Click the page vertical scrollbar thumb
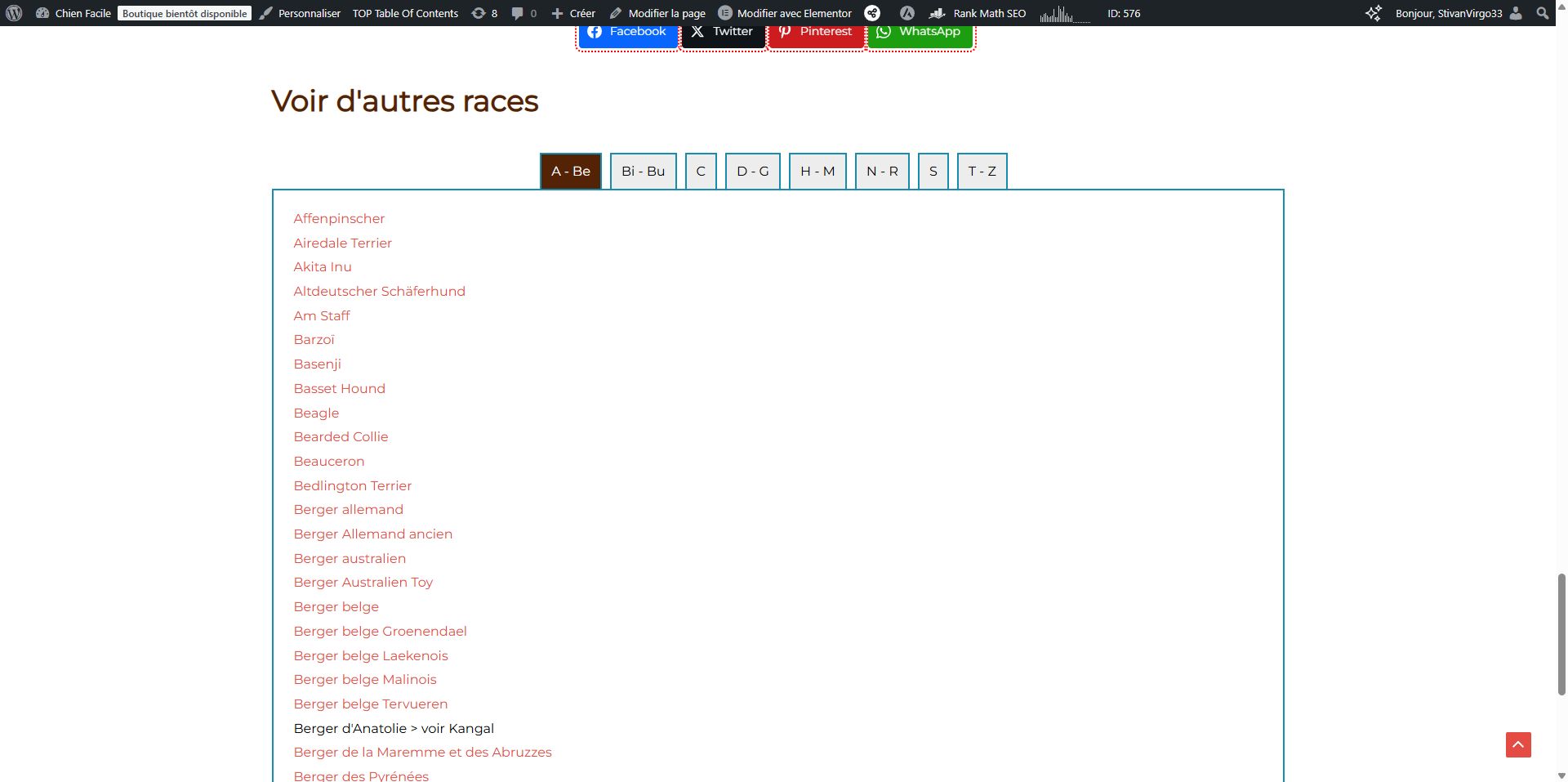This screenshot has width=1568, height=782. (1561, 634)
